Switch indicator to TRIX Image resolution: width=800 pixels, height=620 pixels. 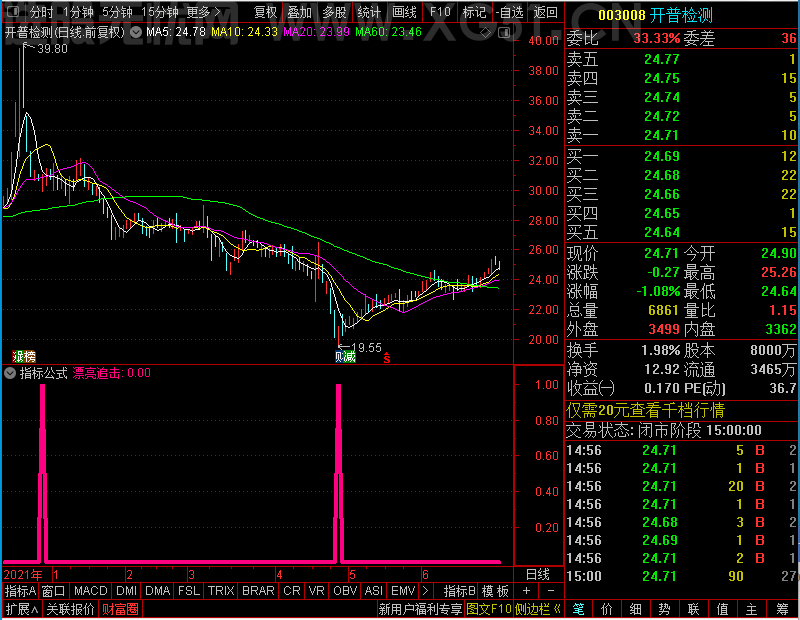click(x=221, y=591)
